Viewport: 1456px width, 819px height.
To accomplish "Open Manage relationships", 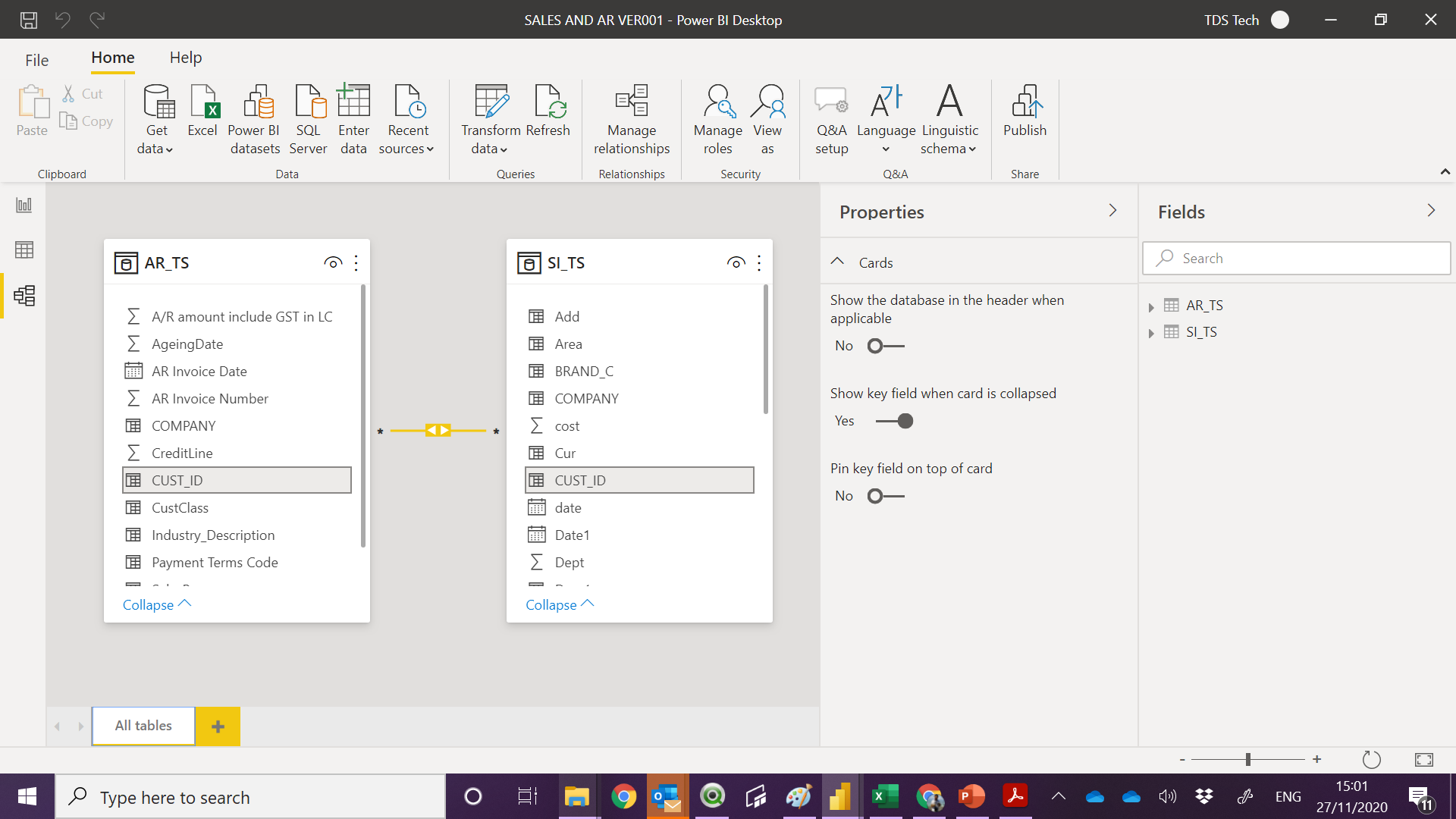I will coord(632,120).
